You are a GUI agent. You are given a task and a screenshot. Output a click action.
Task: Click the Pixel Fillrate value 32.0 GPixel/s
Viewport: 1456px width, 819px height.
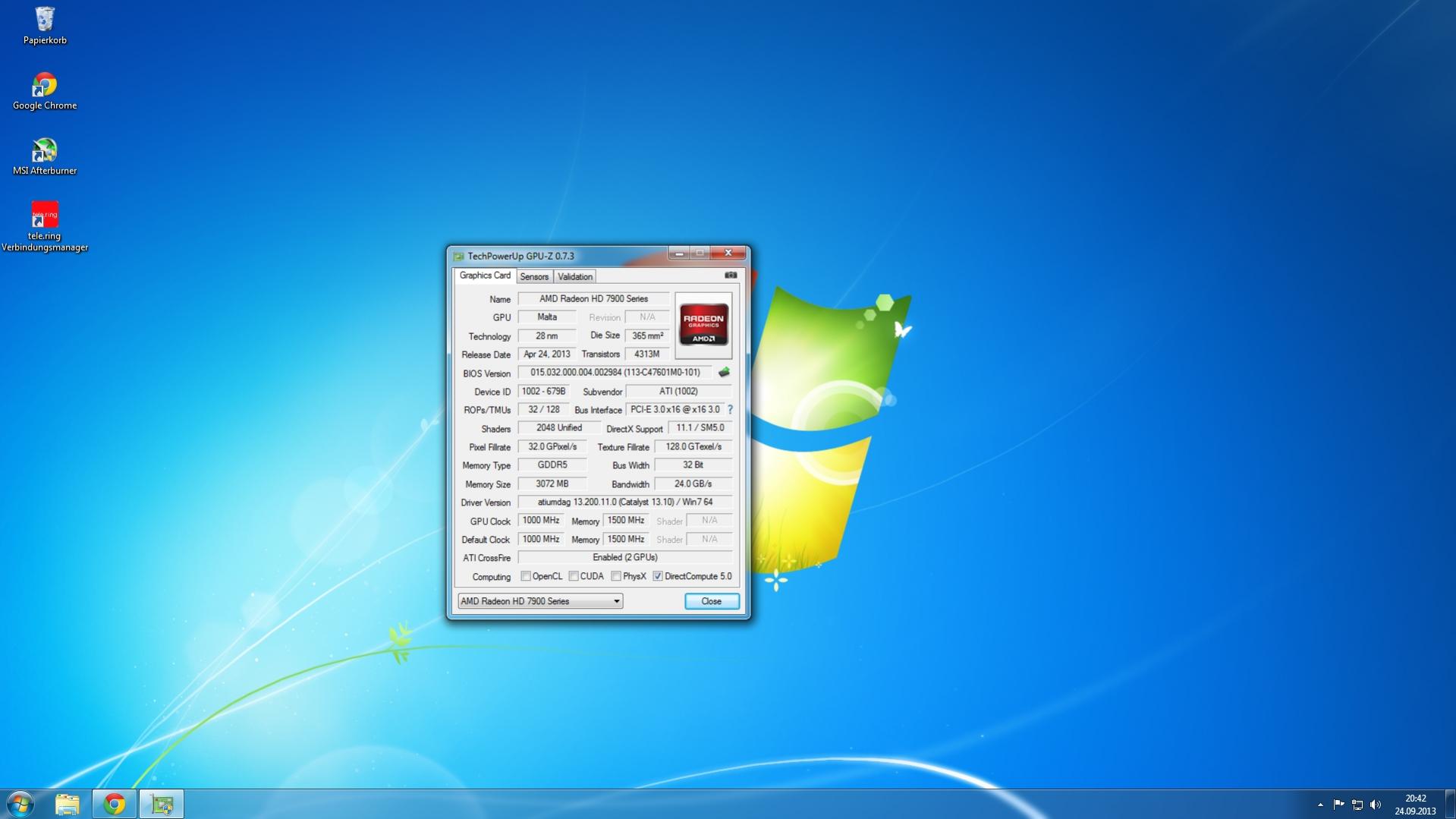click(x=552, y=447)
